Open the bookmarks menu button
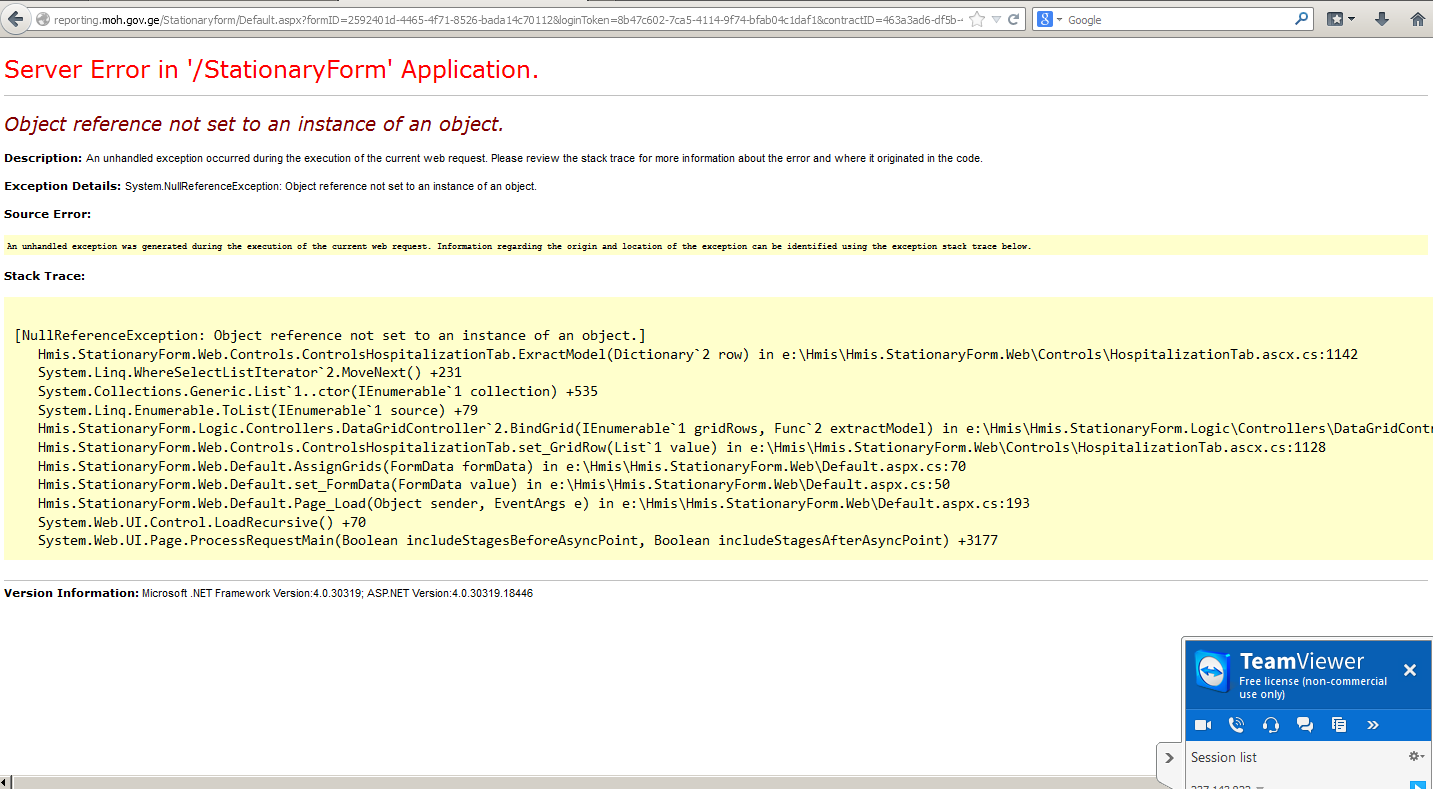The image size is (1433, 789). (1341, 19)
